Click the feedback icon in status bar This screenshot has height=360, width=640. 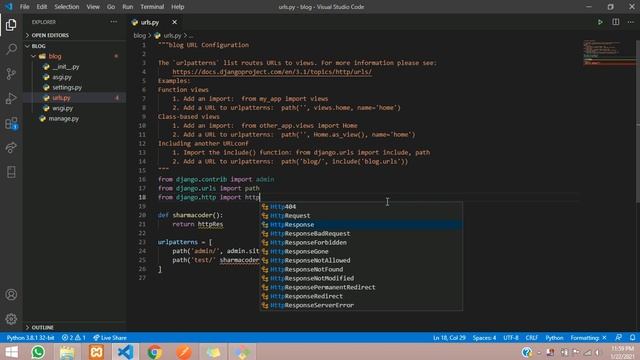point(619,338)
